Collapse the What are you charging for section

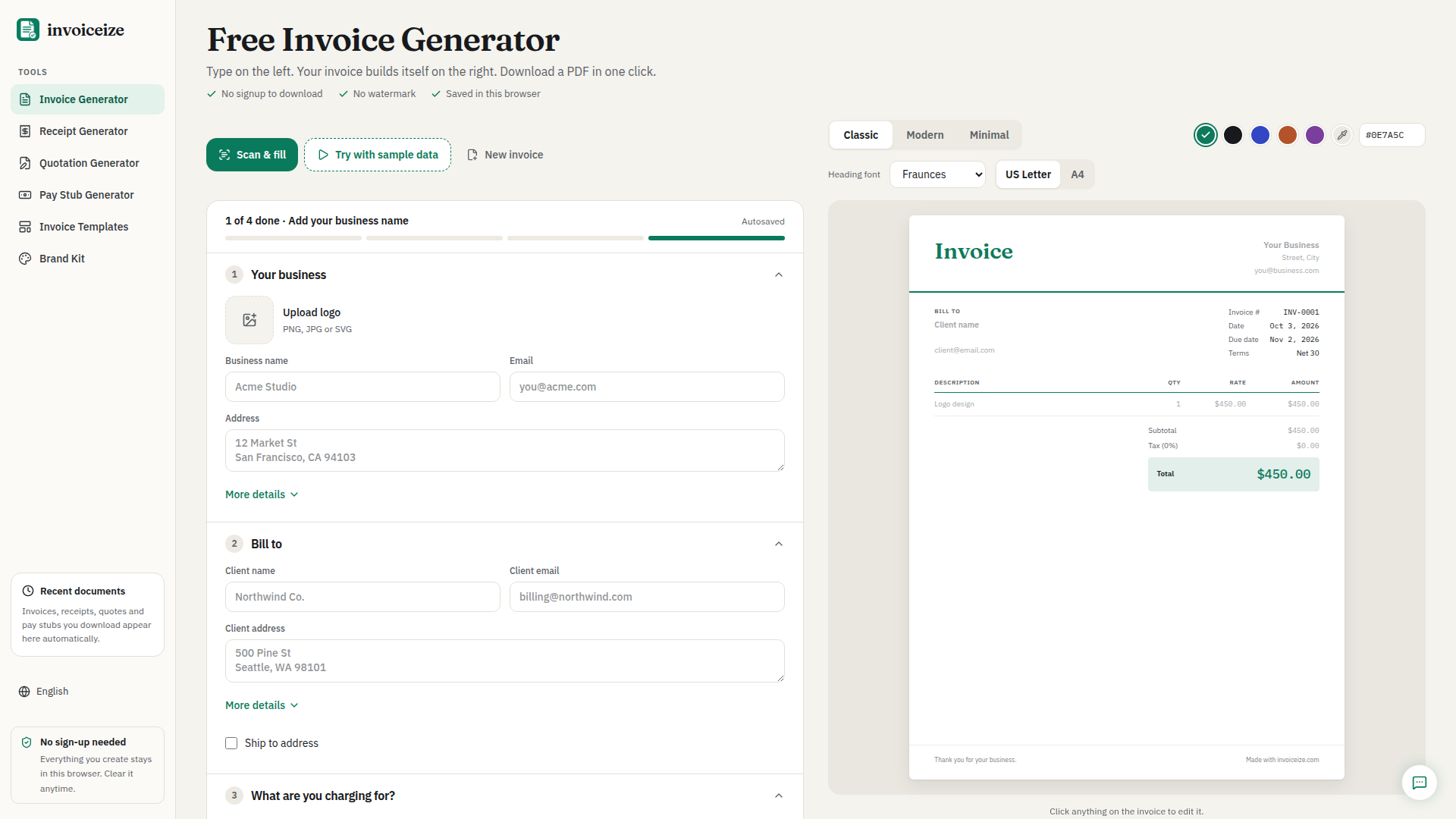779,795
